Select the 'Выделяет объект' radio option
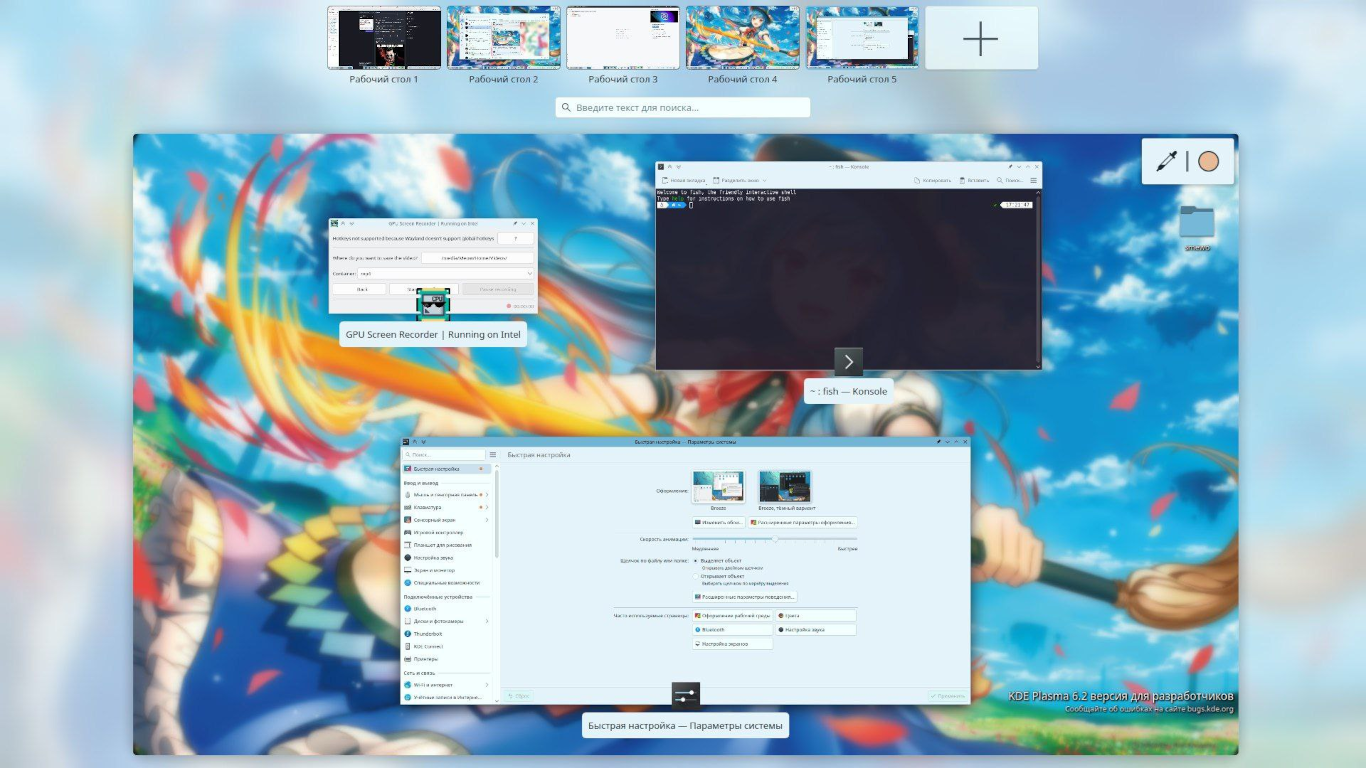Image resolution: width=1366 pixels, height=768 pixels. [696, 561]
